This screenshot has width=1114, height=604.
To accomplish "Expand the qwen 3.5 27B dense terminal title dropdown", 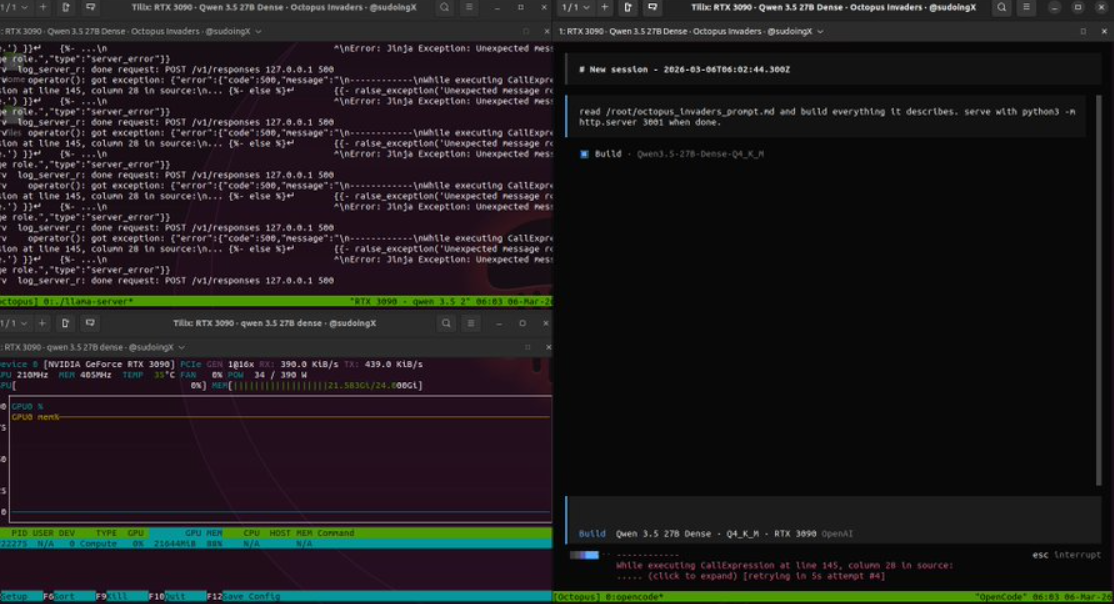I will (x=181, y=347).
